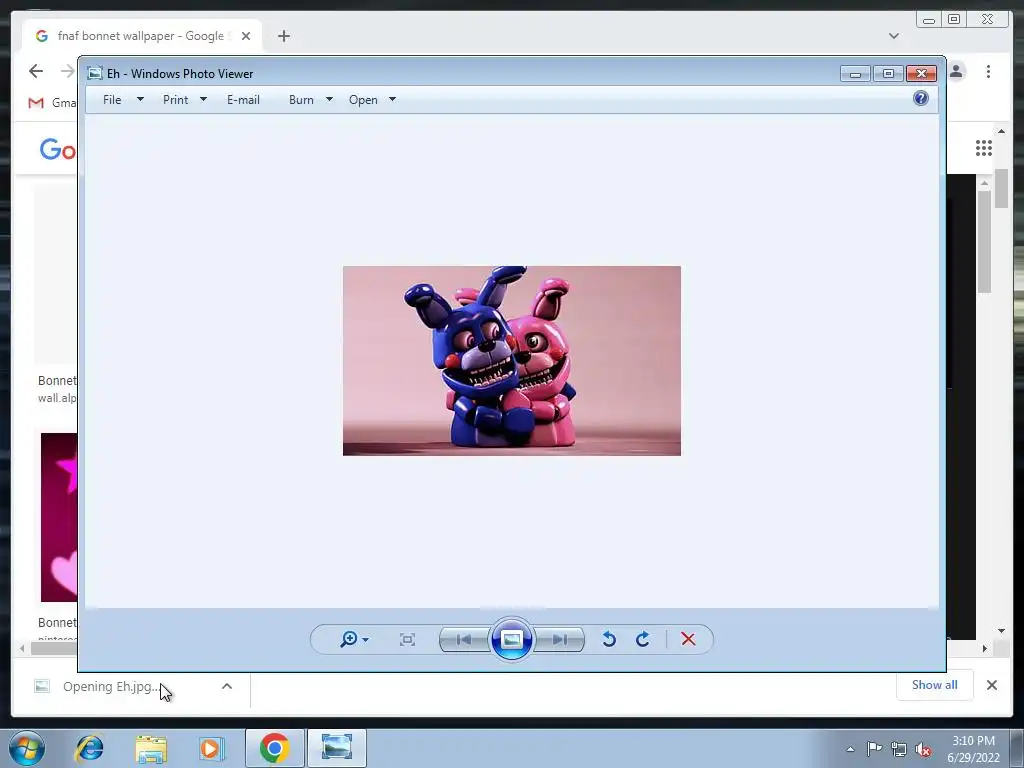The image size is (1024, 768).
Task: Open the Photo Viewer zoom magnifier
Action: (349, 639)
